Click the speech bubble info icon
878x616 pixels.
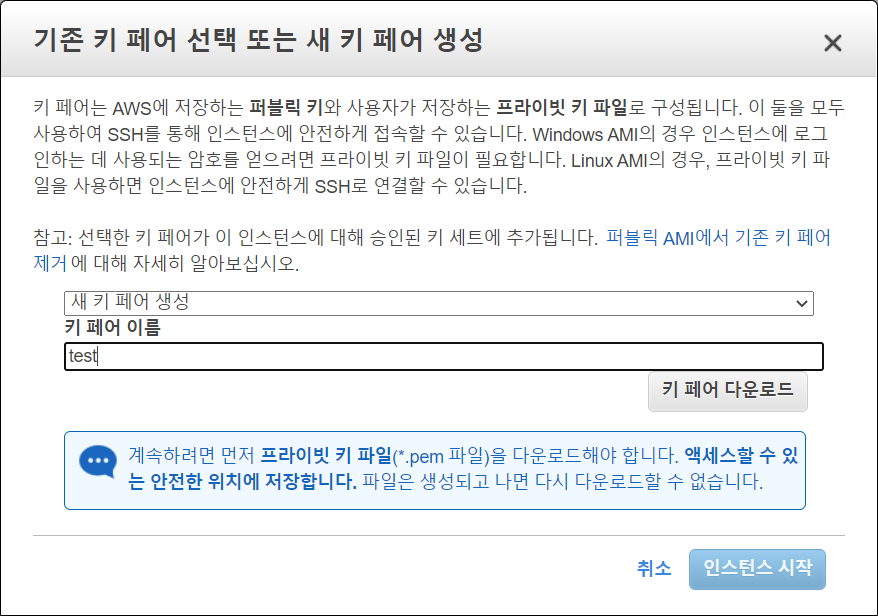point(98,461)
